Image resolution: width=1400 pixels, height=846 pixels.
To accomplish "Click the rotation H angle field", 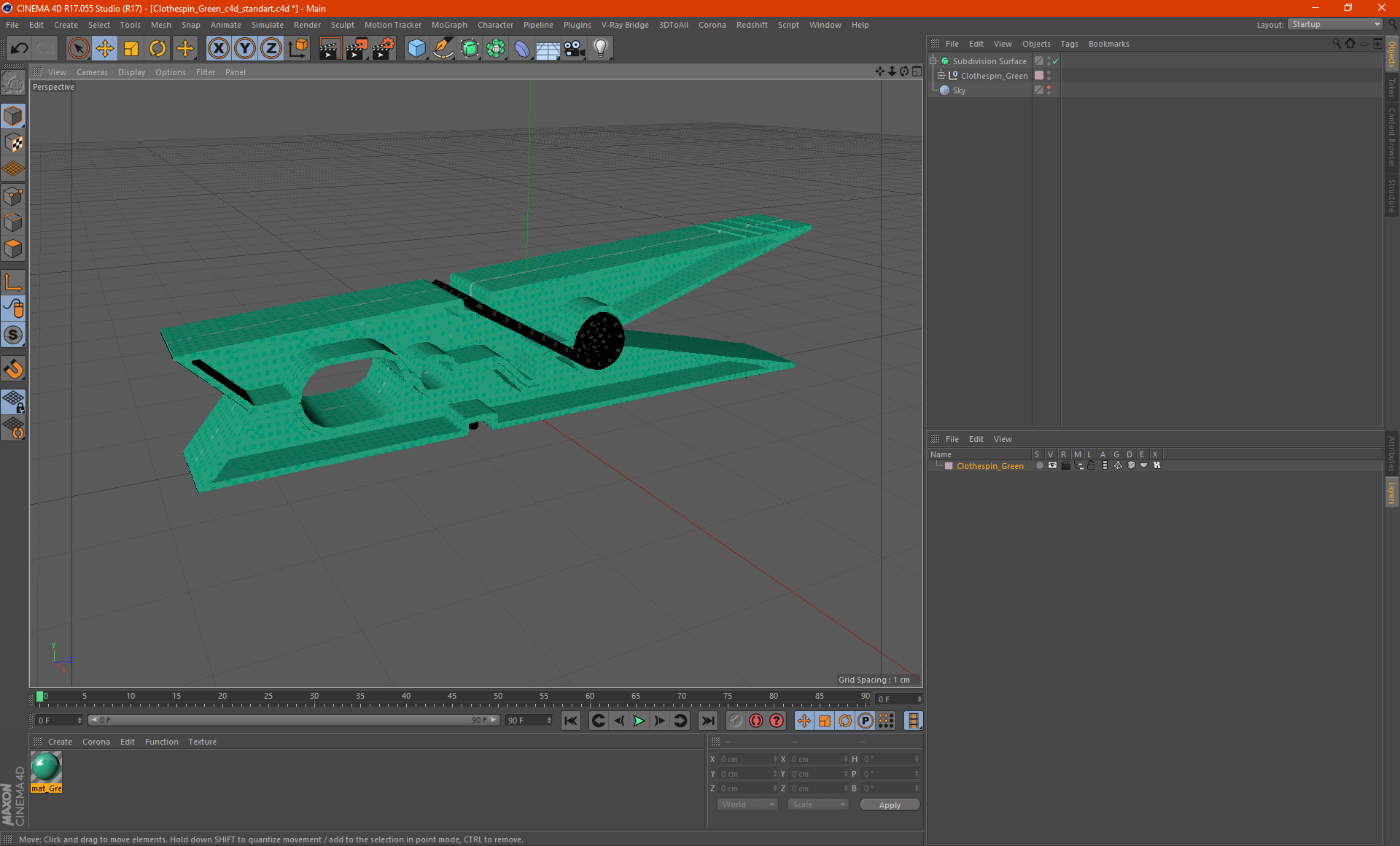I will pyautogui.click(x=890, y=759).
